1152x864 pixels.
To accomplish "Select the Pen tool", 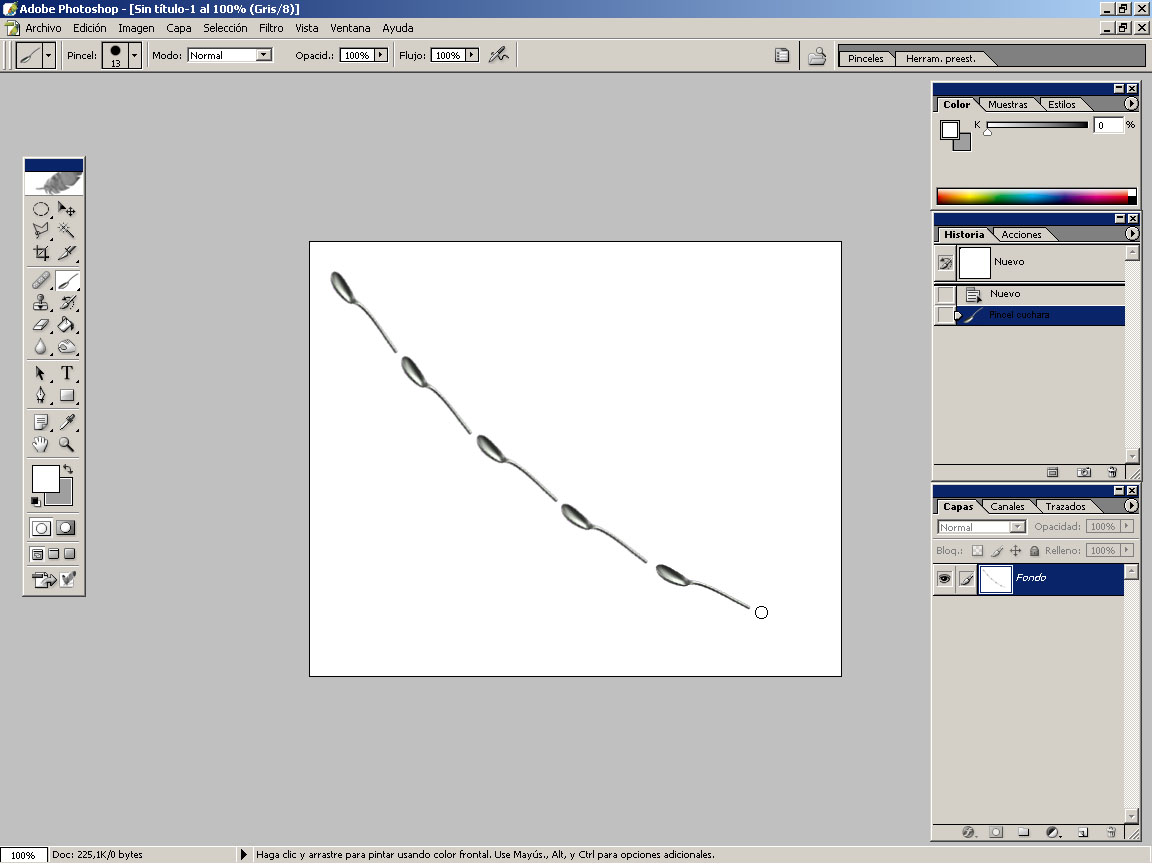I will pyautogui.click(x=41, y=395).
